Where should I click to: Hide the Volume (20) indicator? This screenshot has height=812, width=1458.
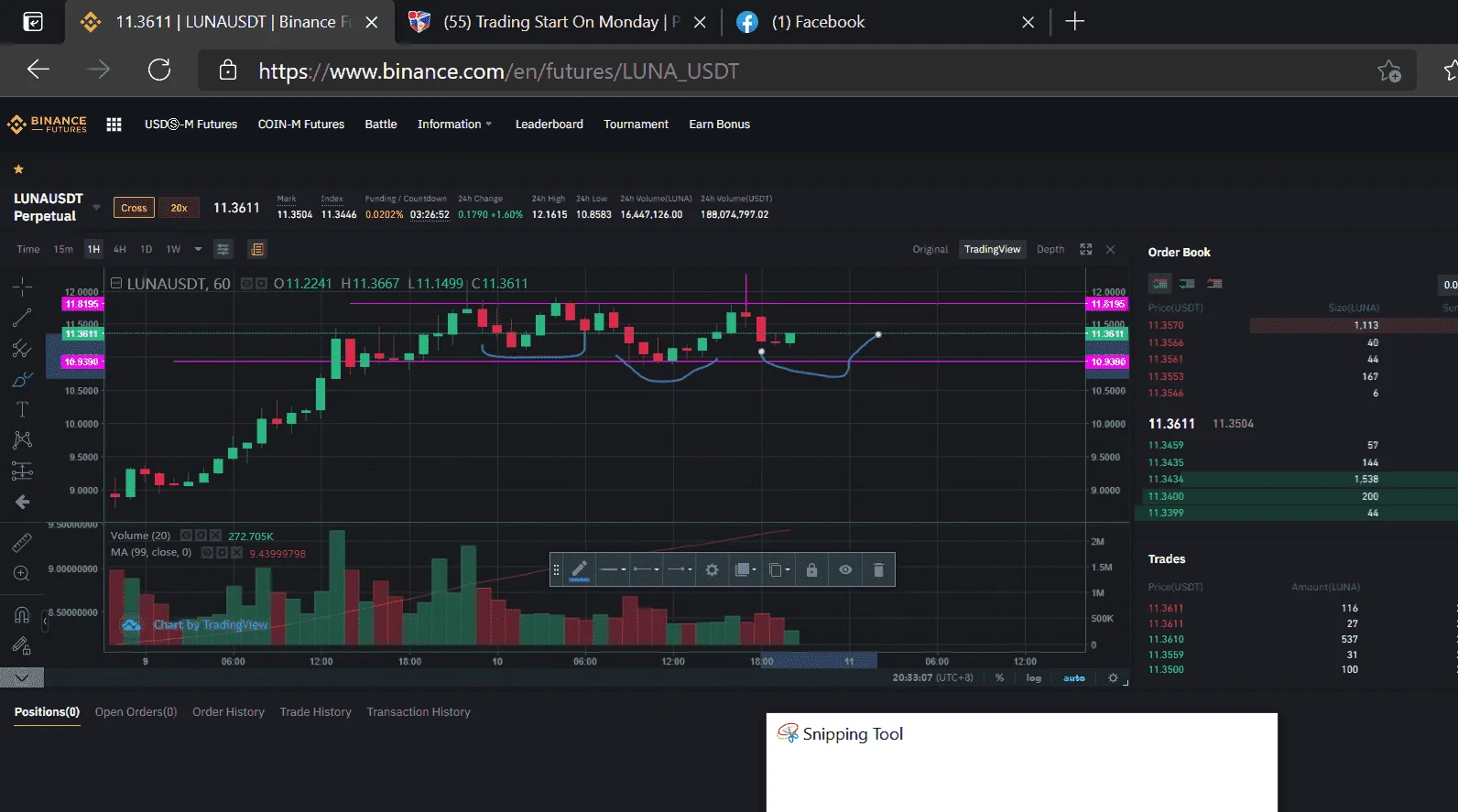click(x=186, y=536)
